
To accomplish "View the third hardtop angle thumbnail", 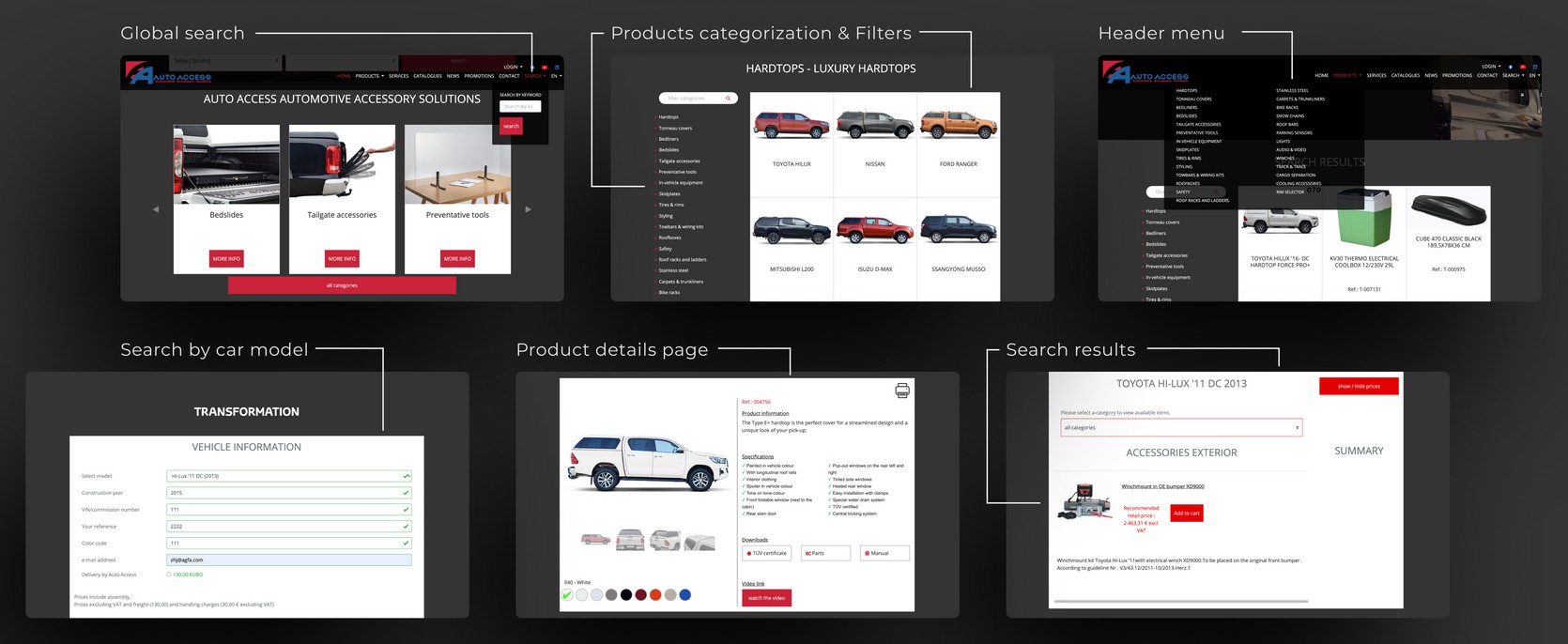I will tap(665, 539).
